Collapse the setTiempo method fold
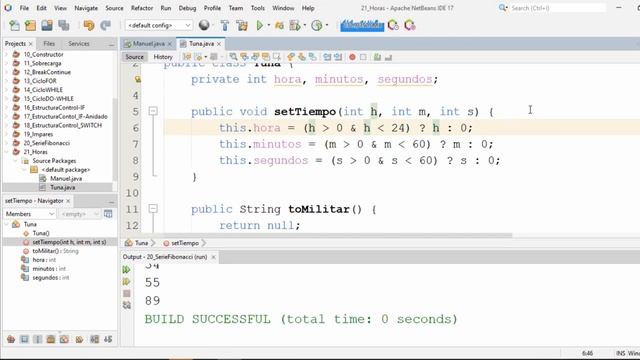Screen dimensions: 640x360 click(153, 111)
